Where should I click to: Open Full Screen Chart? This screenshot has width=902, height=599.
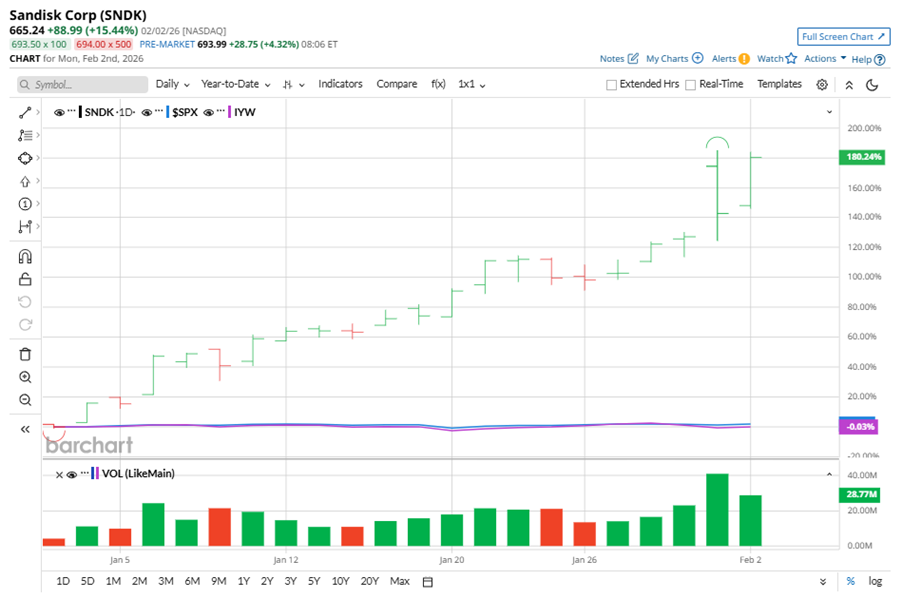843,36
